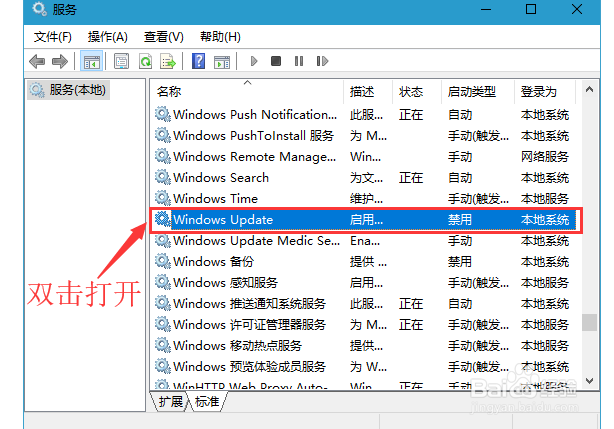Screen dimensions: 614x429
Task: Click the scrollbar up arrow
Action: (x=589, y=90)
